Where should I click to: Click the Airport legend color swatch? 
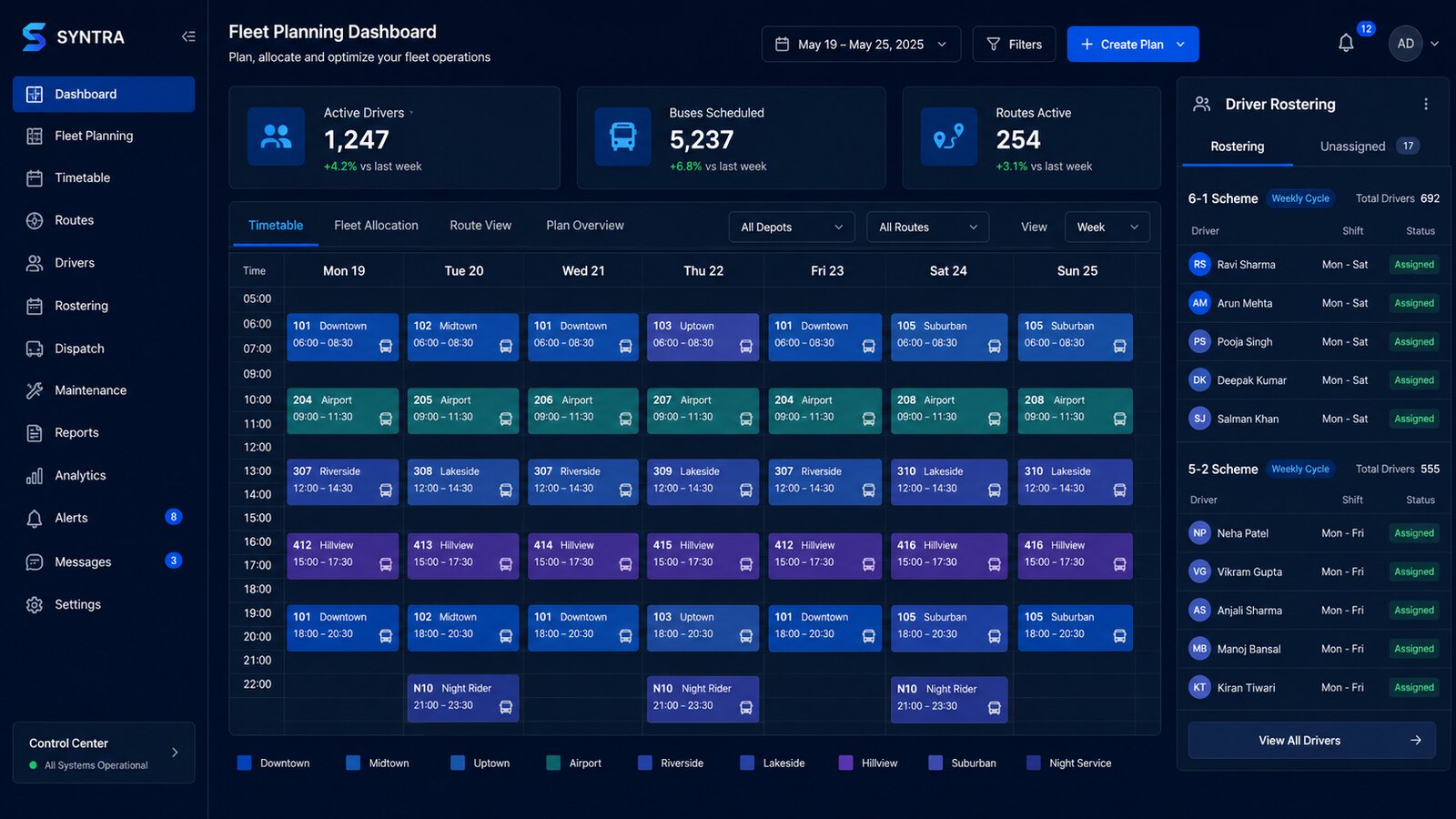click(553, 763)
